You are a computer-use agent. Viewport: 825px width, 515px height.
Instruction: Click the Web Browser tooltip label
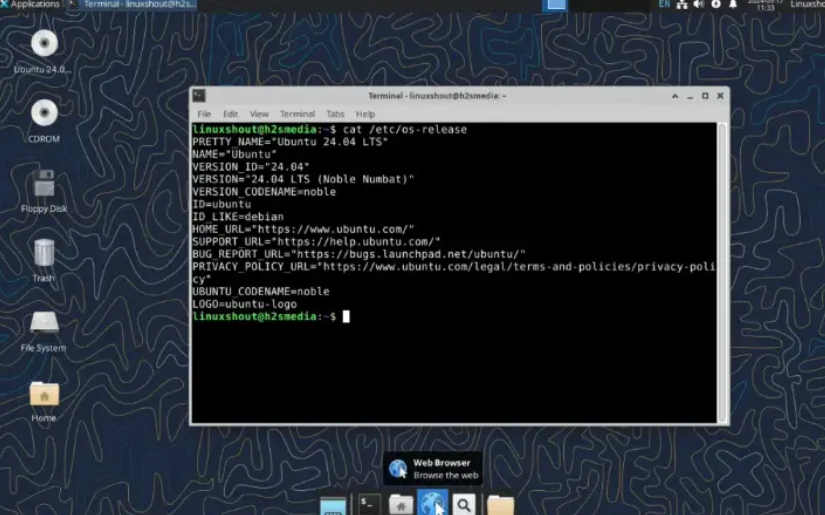click(x=441, y=462)
